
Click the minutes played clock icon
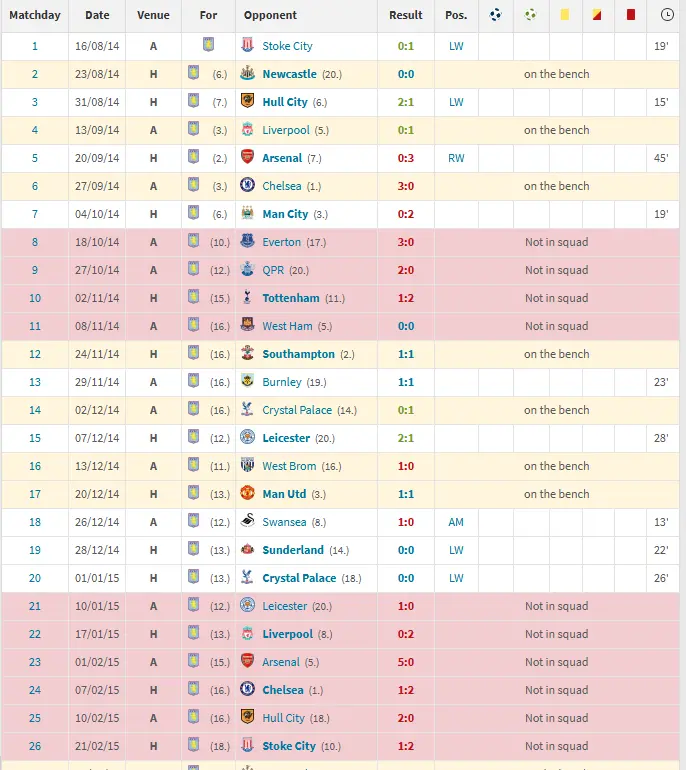pyautogui.click(x=667, y=15)
